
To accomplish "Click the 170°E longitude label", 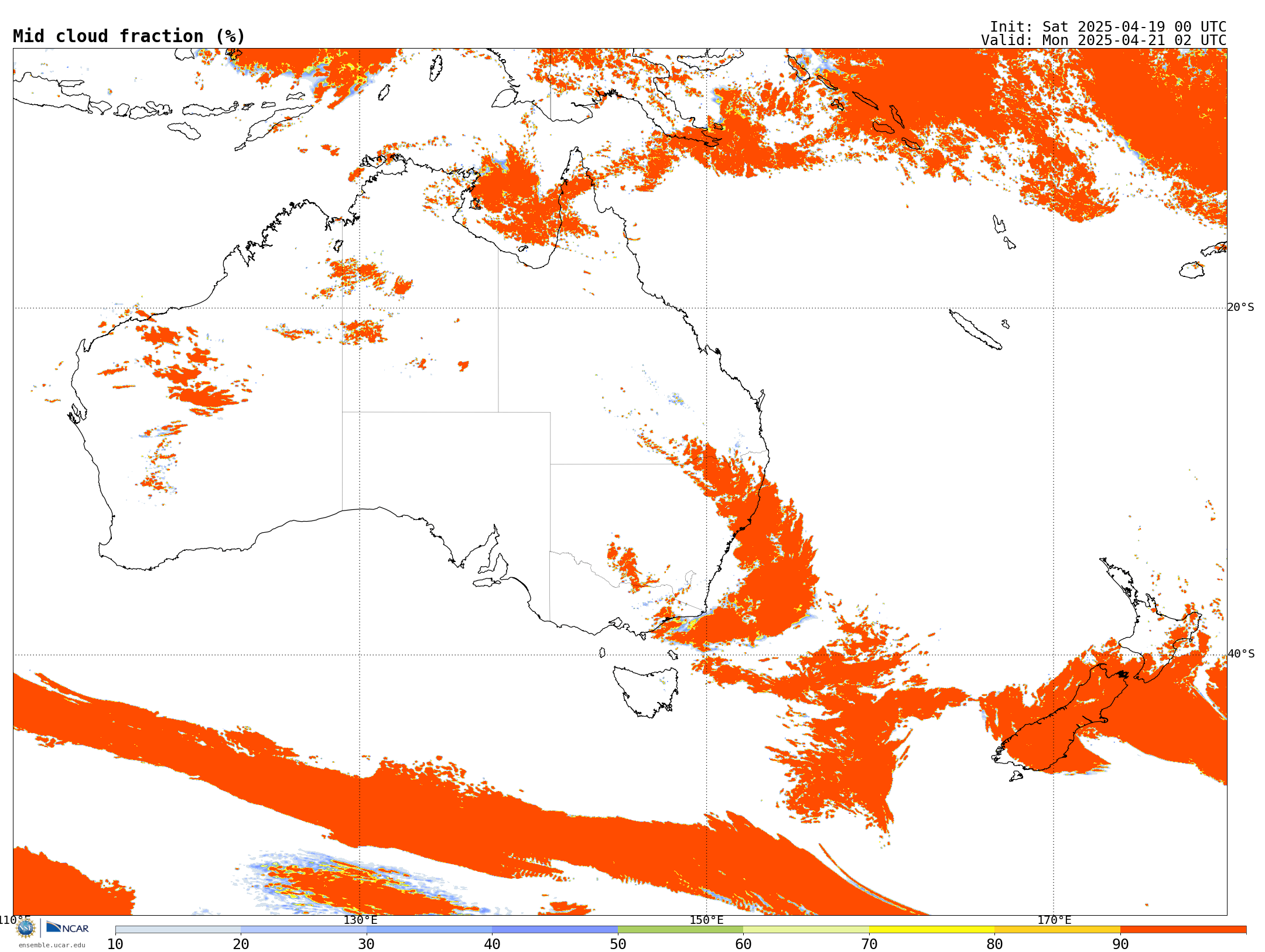I will pos(1054,920).
